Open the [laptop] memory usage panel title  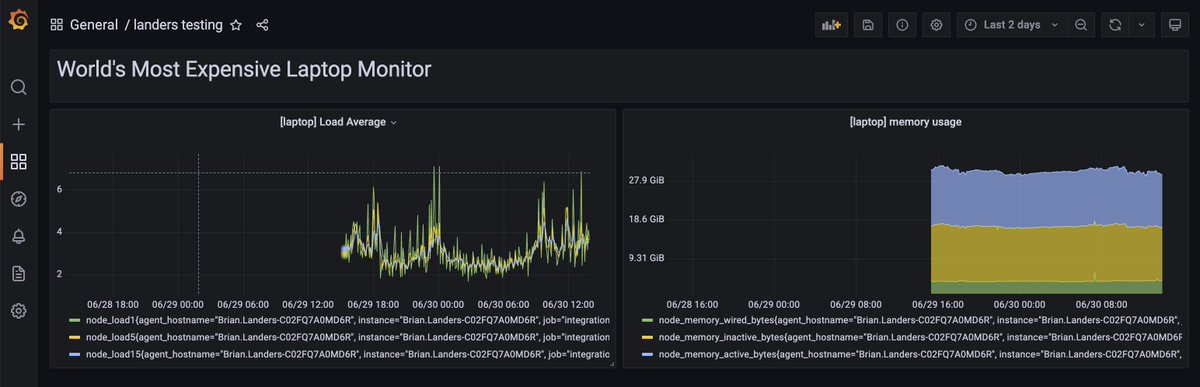pyautogui.click(x=905, y=122)
